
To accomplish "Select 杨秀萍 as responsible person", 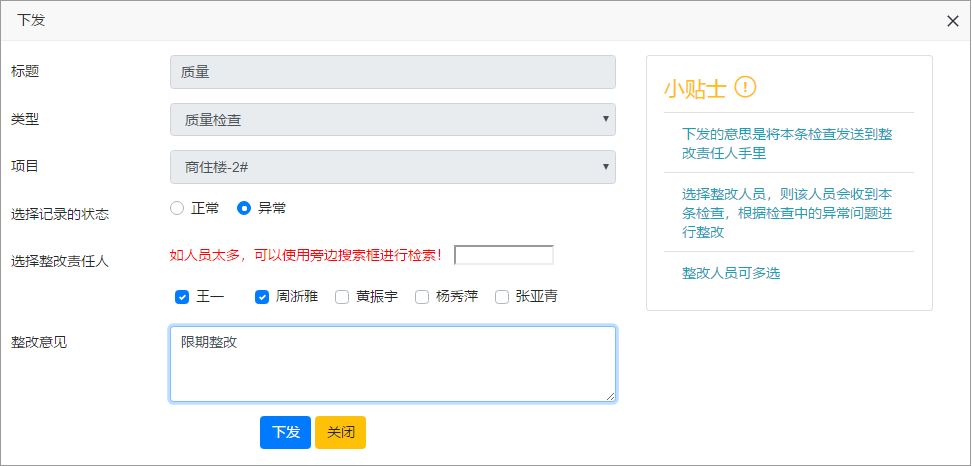I will [x=422, y=297].
